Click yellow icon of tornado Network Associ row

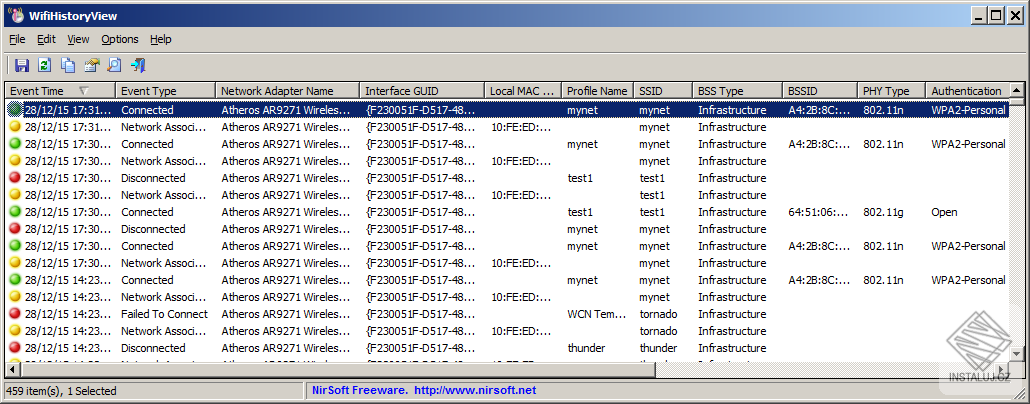click(15, 331)
